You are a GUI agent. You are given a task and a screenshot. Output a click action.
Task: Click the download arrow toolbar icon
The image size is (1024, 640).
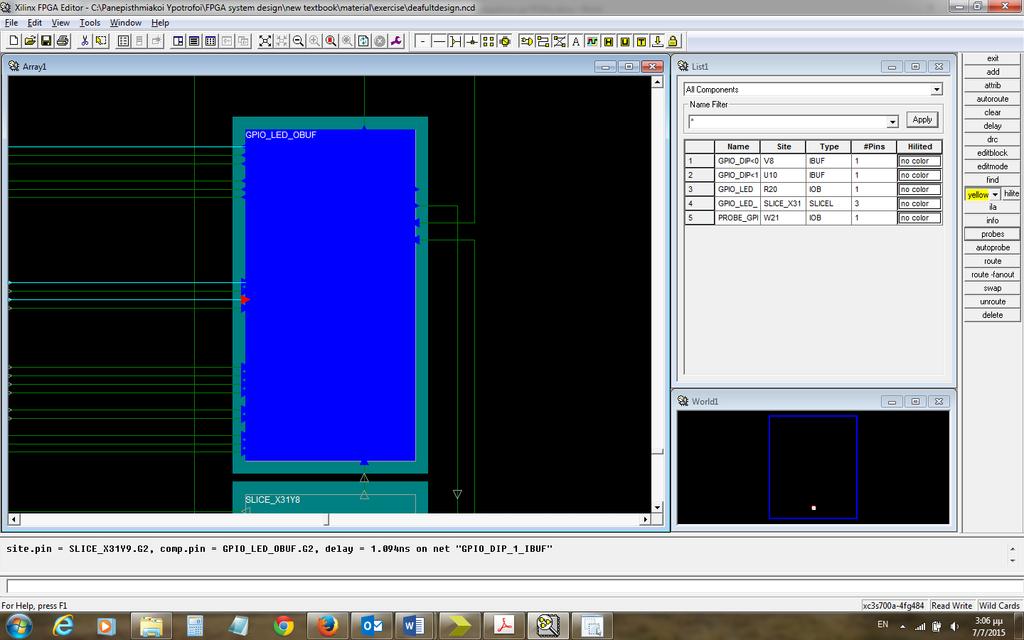click(657, 41)
